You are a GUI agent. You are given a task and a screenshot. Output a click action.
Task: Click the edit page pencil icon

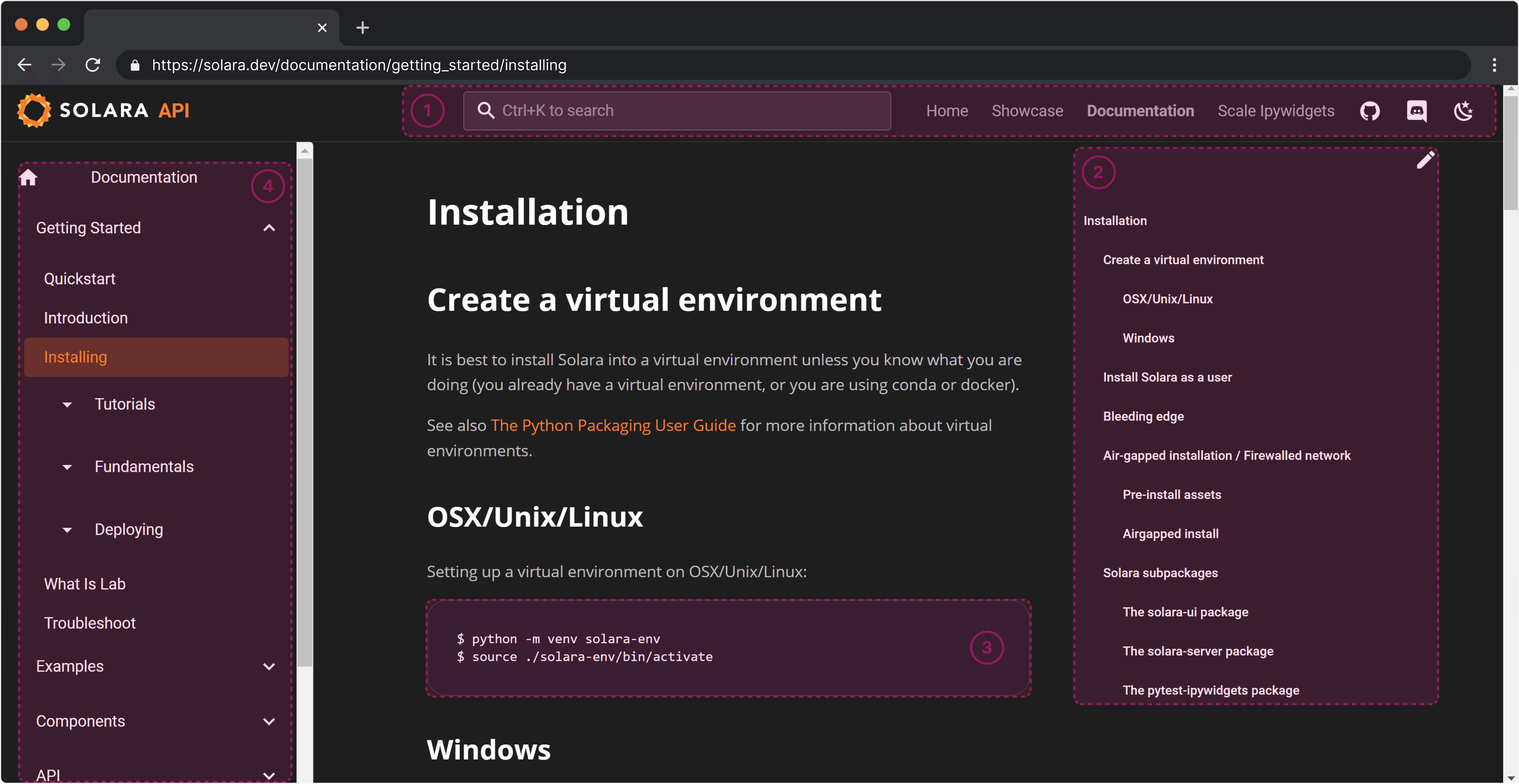coord(1425,160)
